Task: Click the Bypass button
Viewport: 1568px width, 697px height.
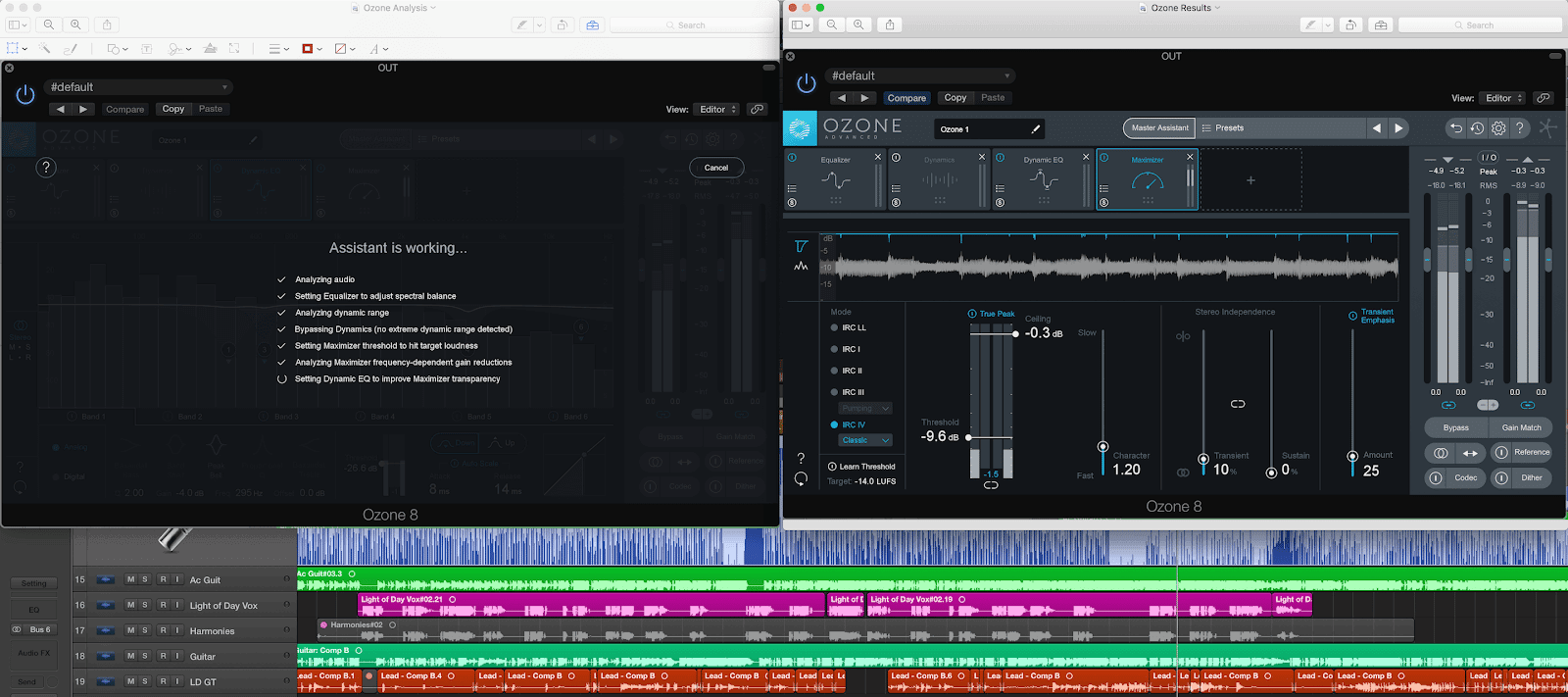Action: 1456,427
